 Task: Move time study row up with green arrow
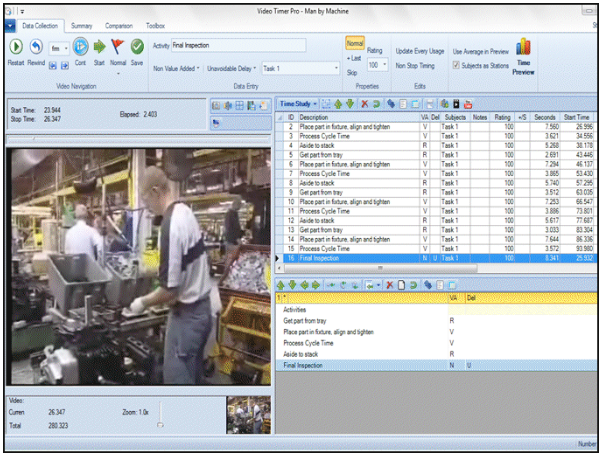pos(338,104)
